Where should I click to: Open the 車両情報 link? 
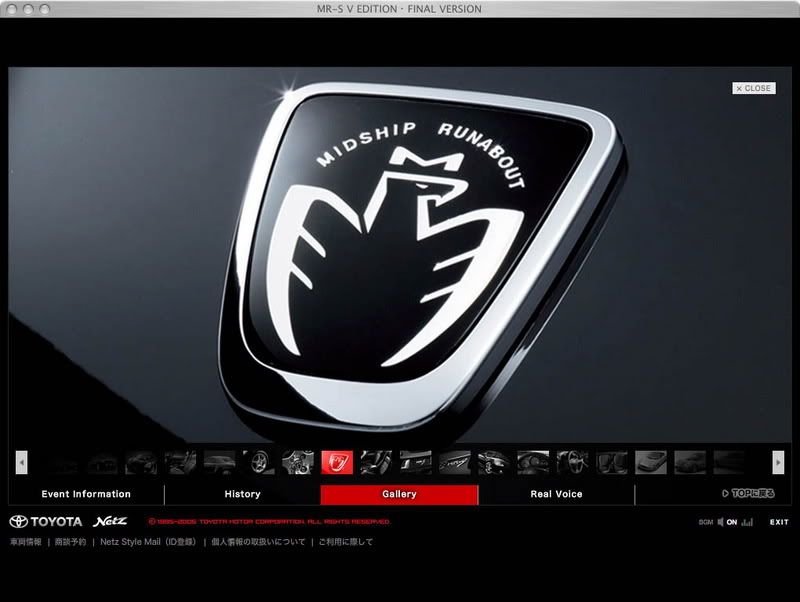[26, 542]
